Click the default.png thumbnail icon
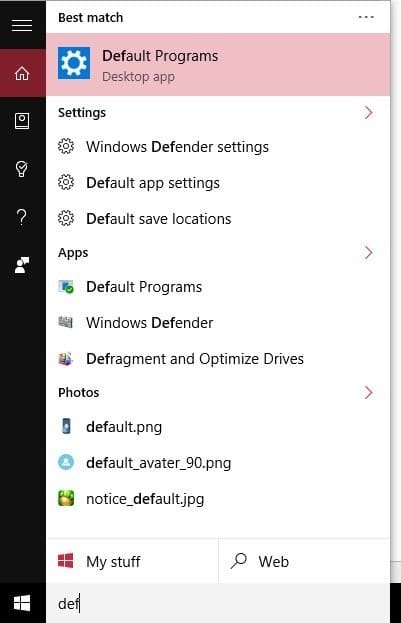This screenshot has height=623, width=401. coord(66,426)
